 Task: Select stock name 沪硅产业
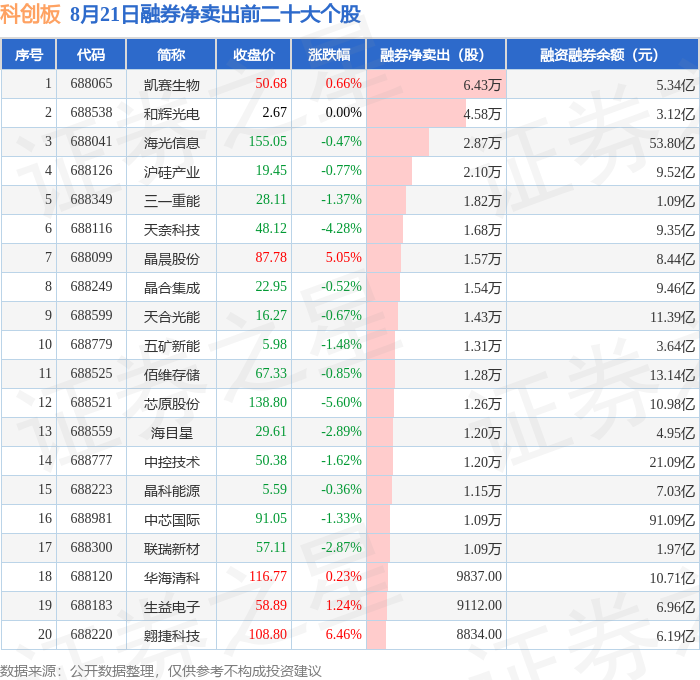click(171, 171)
